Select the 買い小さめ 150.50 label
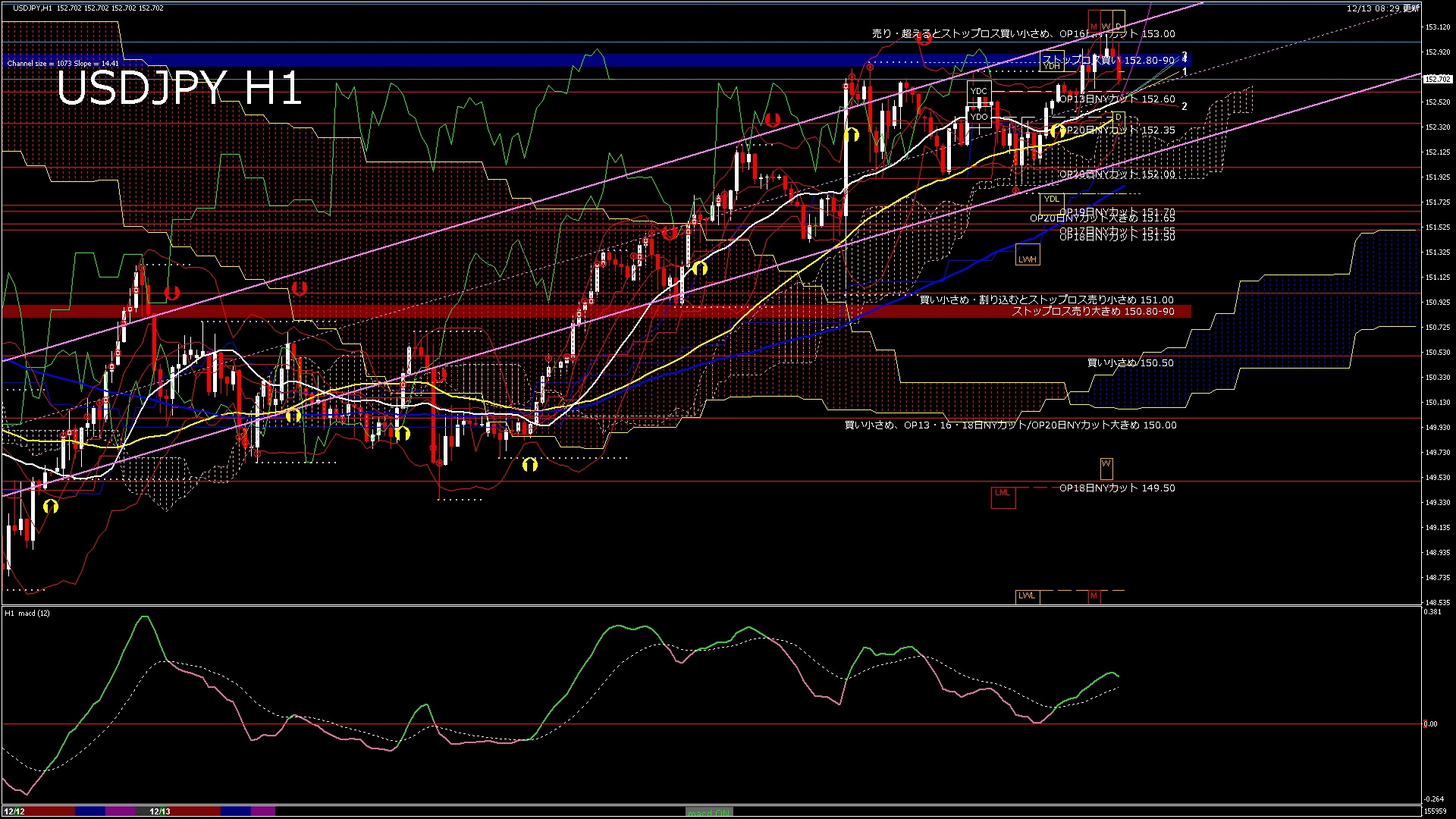 1130,362
